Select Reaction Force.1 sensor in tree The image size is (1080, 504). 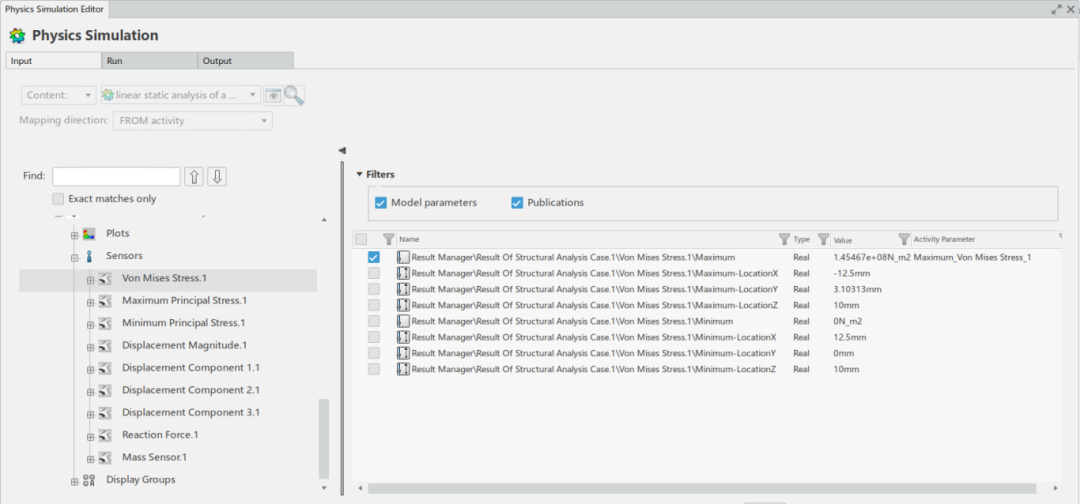160,435
